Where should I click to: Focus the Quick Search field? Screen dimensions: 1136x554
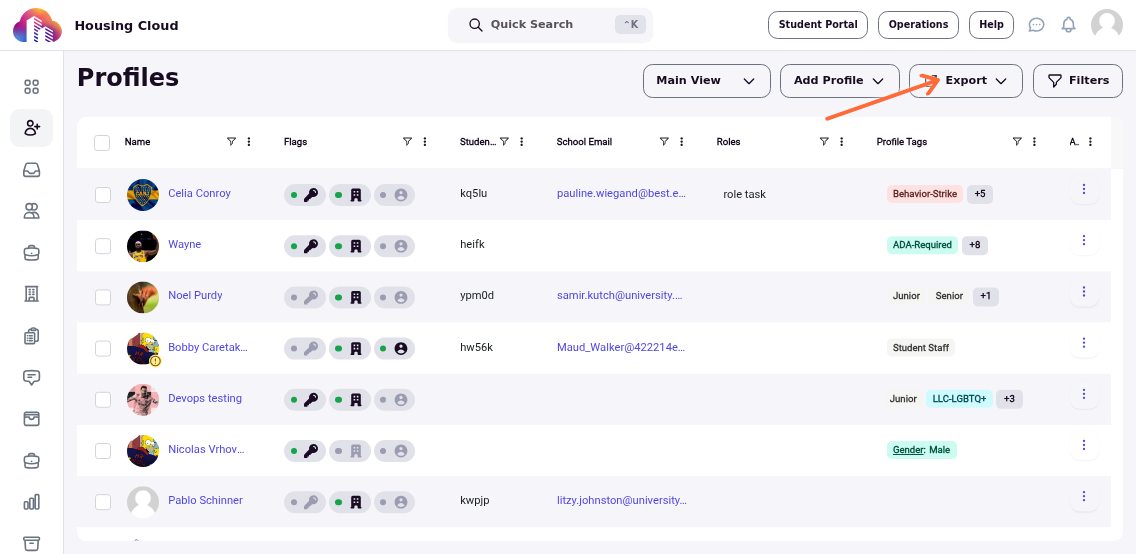(550, 25)
